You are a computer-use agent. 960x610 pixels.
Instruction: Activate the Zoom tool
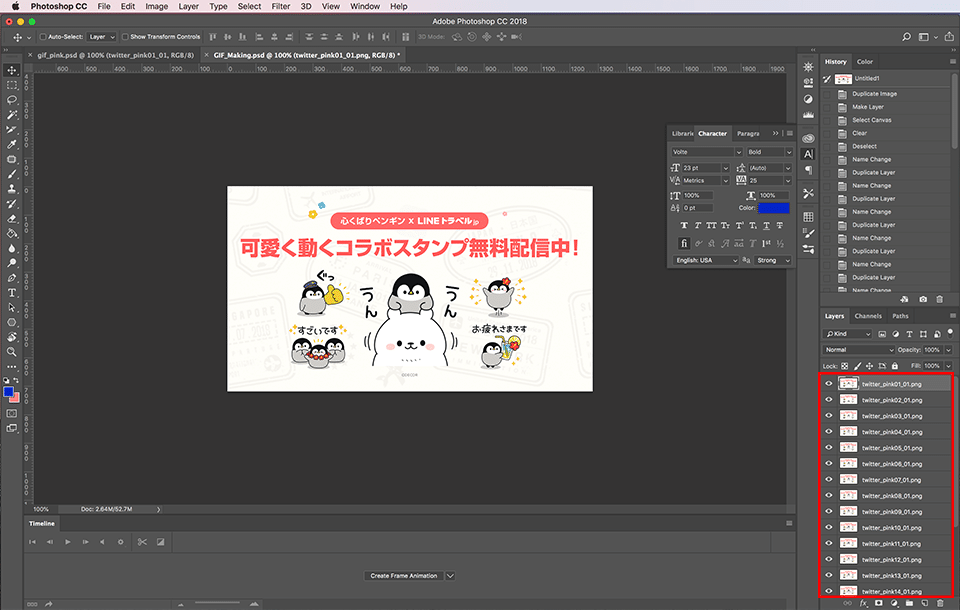tap(12, 352)
